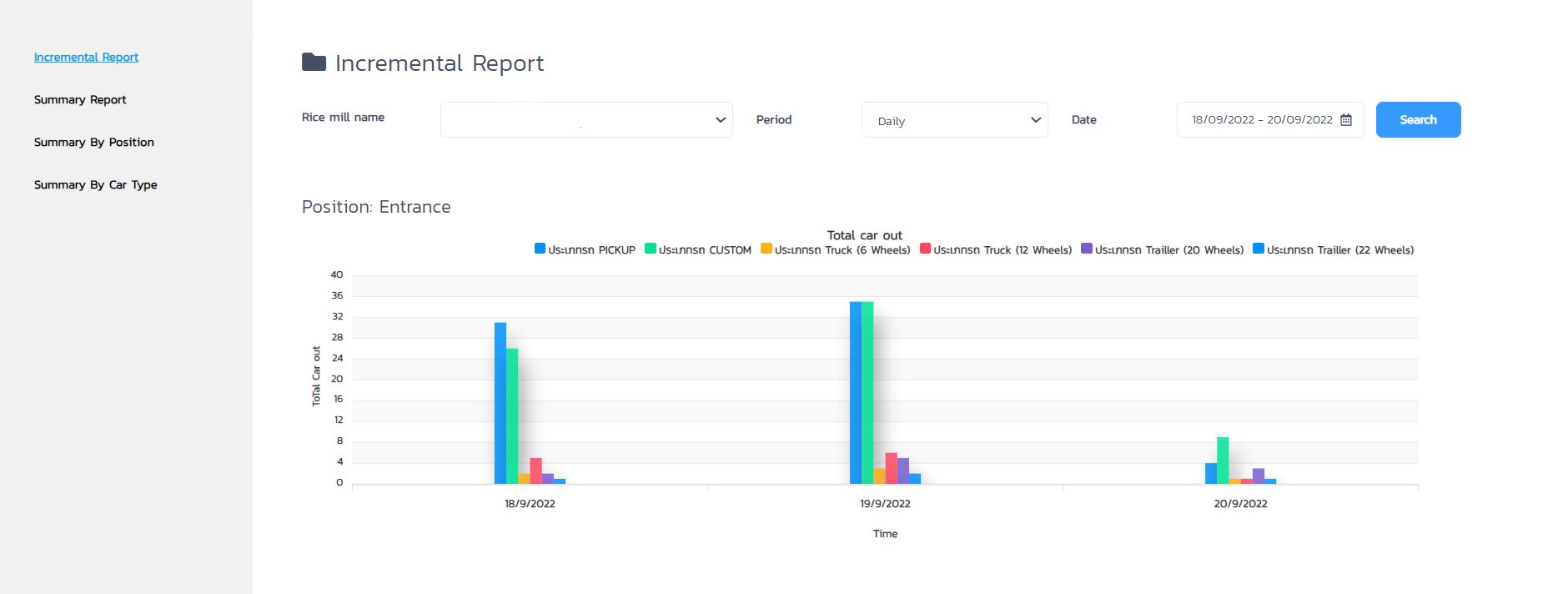Hide Trailler (20 Wheels) series via legend
The width and height of the screenshot is (1568, 594).
point(1162,249)
